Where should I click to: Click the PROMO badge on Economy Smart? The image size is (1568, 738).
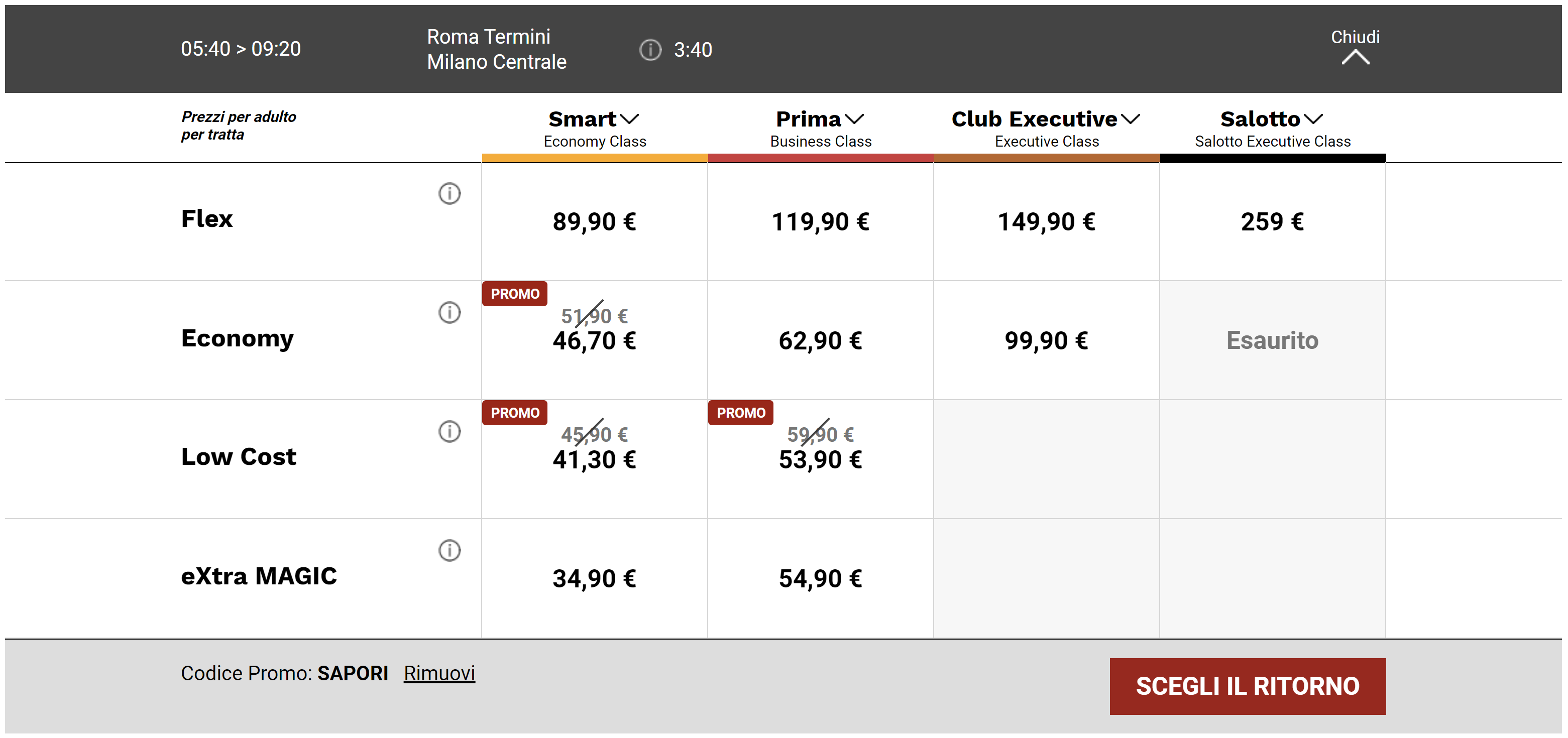[514, 294]
